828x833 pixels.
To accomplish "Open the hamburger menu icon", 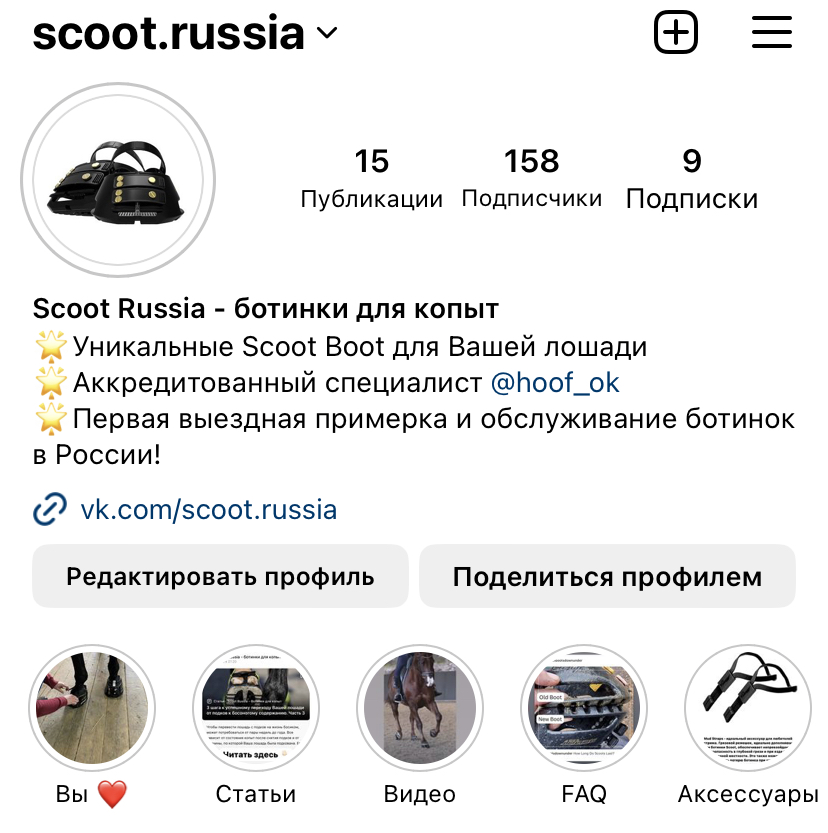I will coord(771,32).
